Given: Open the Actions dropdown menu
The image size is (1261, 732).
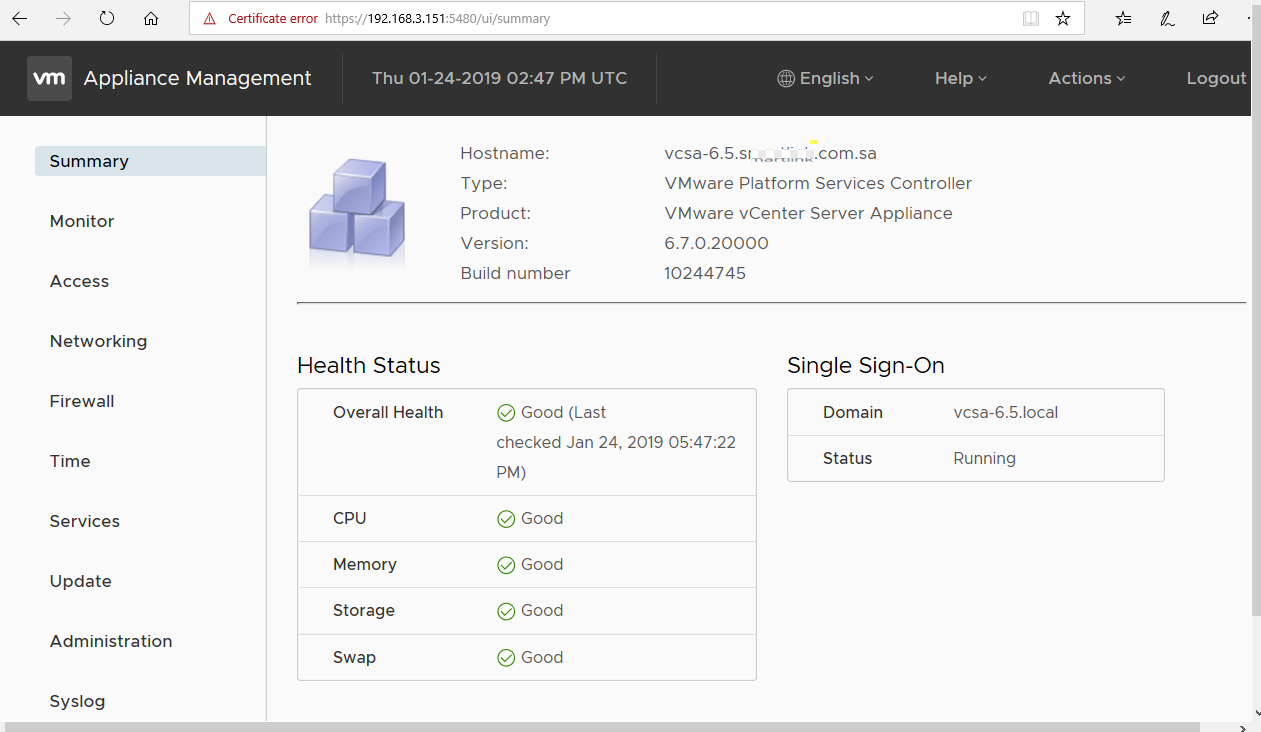Looking at the screenshot, I should pos(1086,78).
